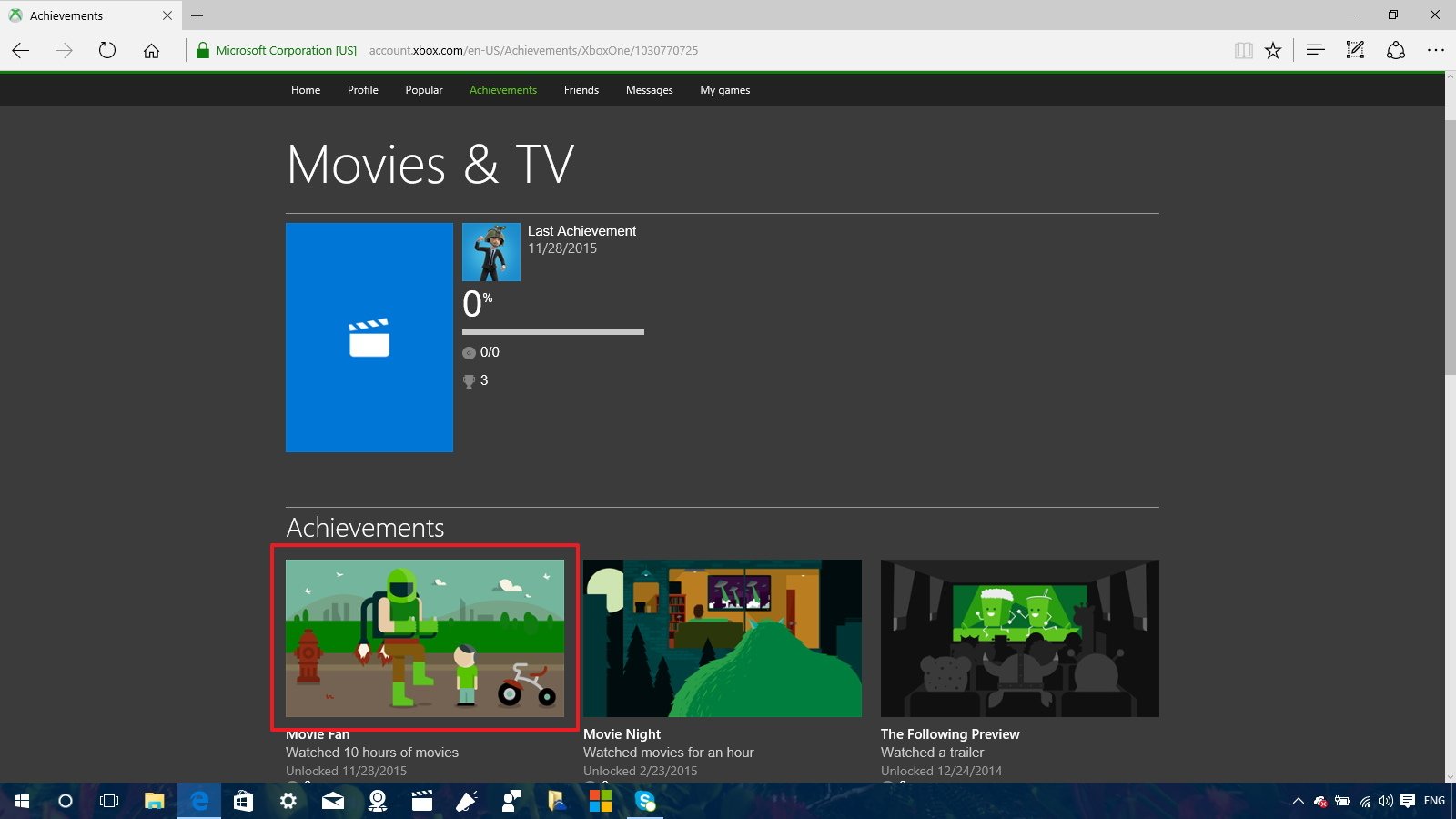Open the four-color Microsoft logo app
1456x819 pixels.
pyautogui.click(x=601, y=801)
